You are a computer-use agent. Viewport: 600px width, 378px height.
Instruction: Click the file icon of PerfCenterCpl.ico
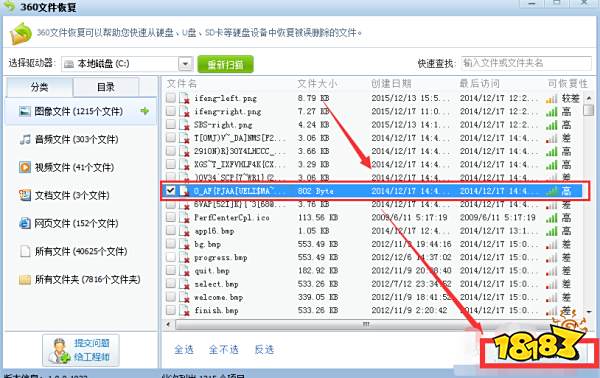[185, 218]
